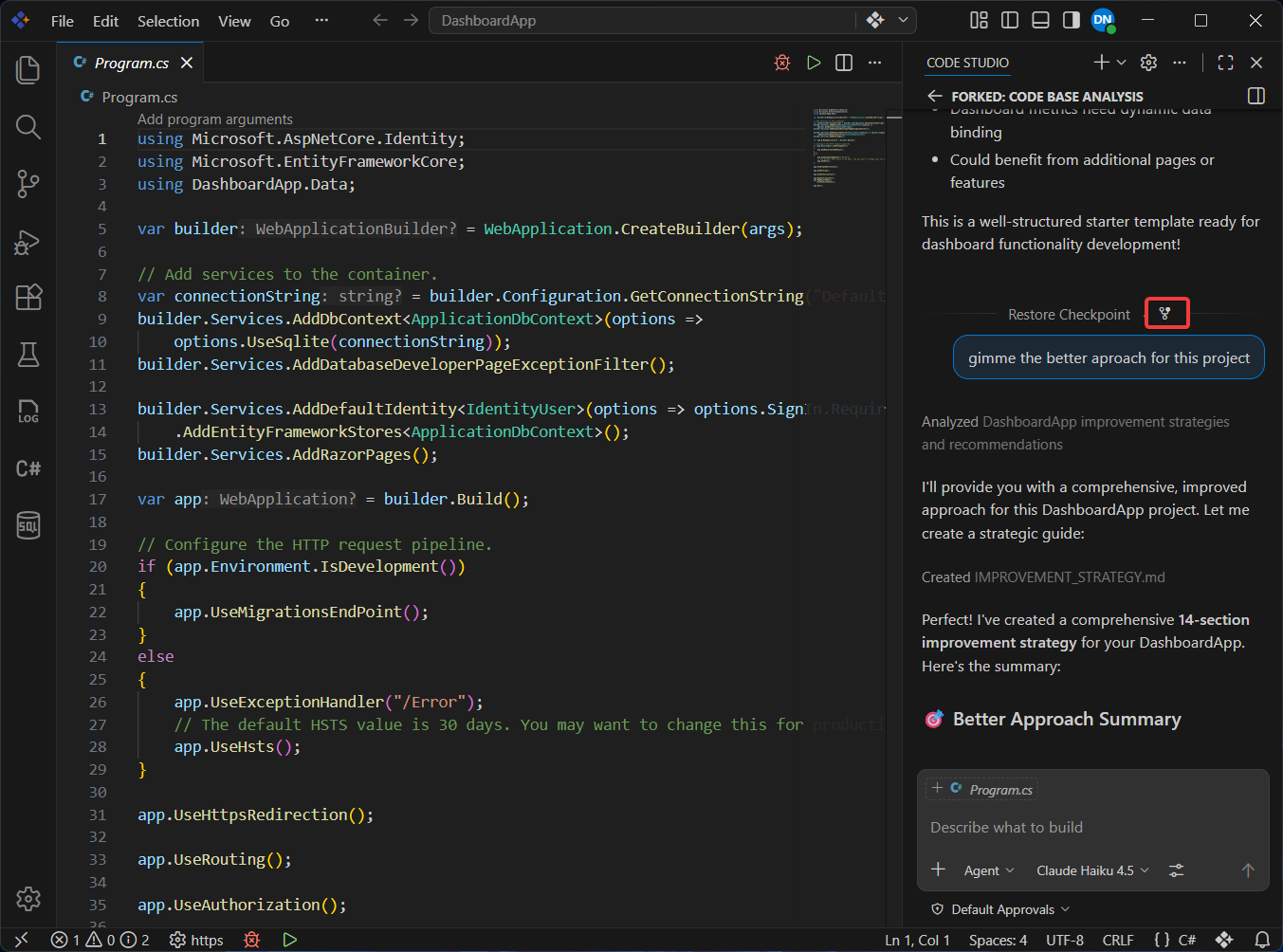Open Code Studio settings gear

point(1148,63)
